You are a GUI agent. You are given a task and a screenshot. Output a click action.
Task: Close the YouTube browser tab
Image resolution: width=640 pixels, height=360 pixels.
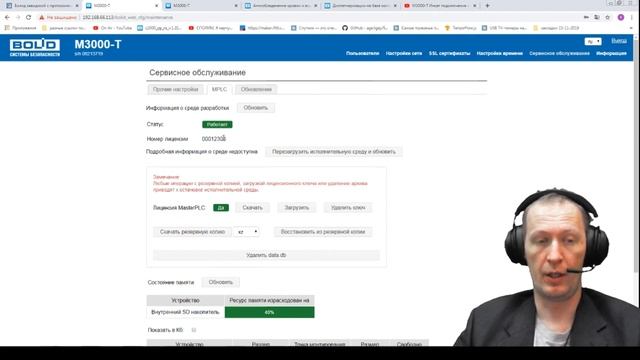click(x=475, y=6)
